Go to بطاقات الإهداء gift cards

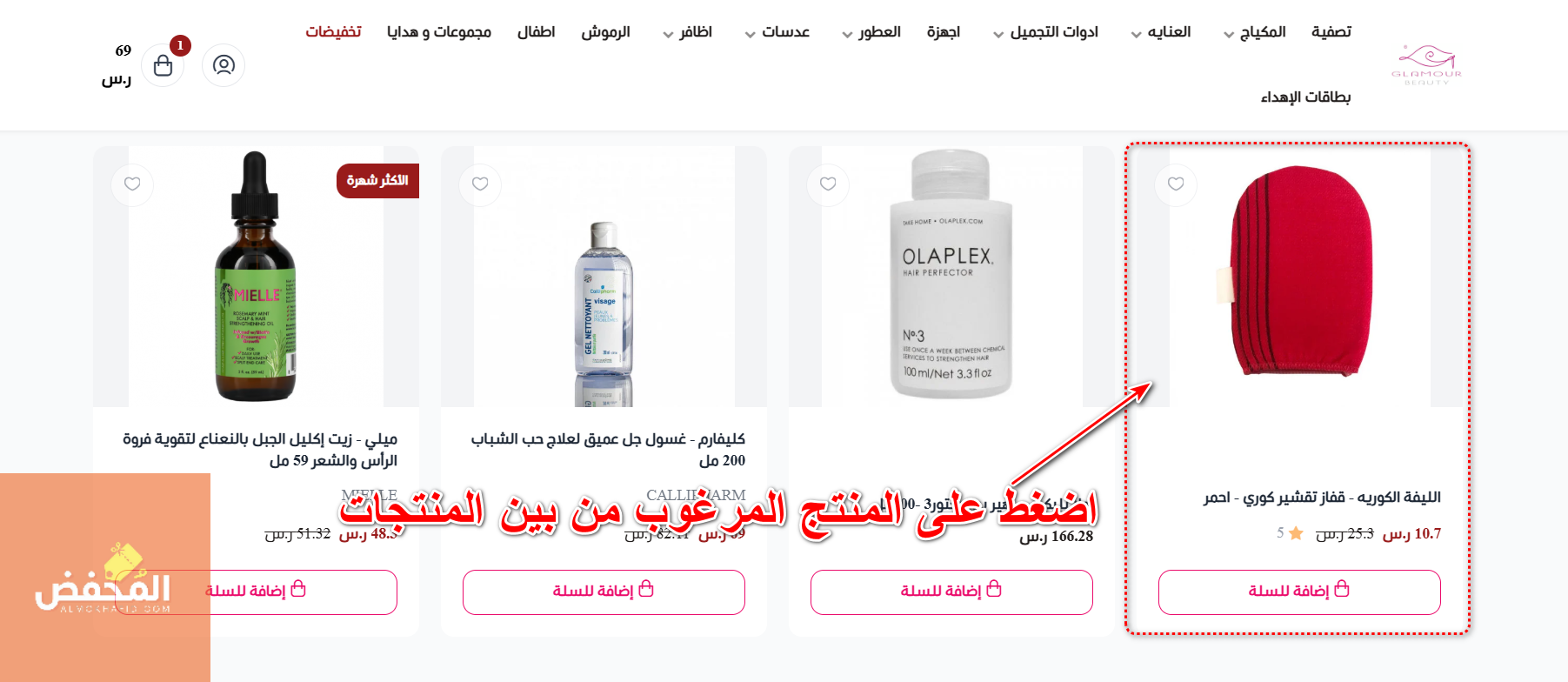point(1305,97)
